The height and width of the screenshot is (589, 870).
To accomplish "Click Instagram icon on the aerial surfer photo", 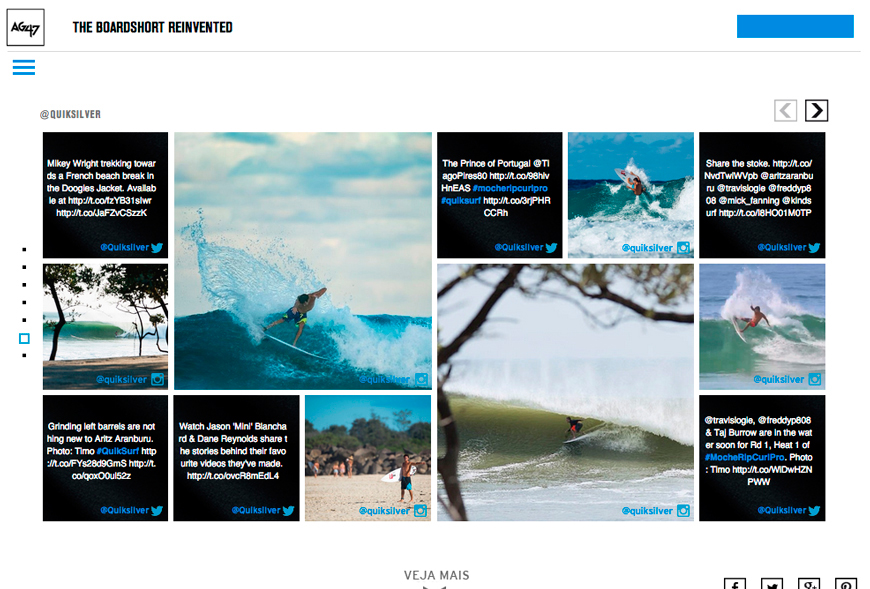I will [684, 248].
